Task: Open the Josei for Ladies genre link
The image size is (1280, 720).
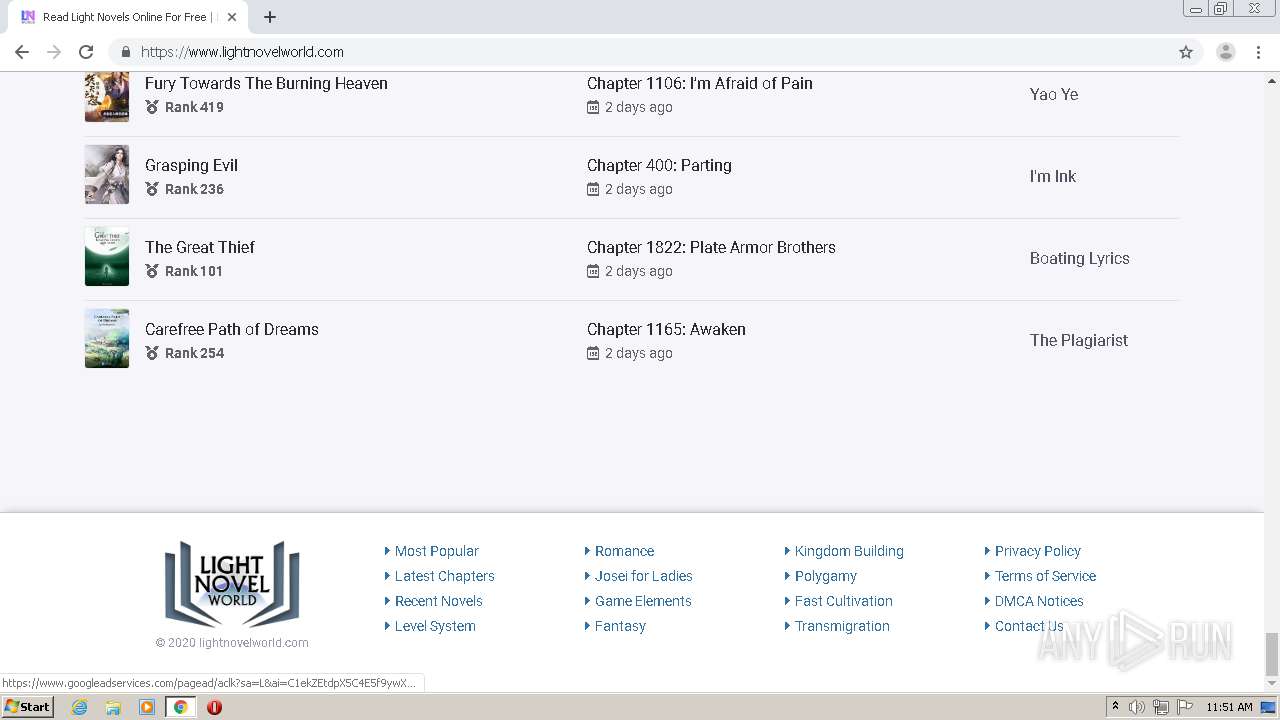Action: point(643,576)
